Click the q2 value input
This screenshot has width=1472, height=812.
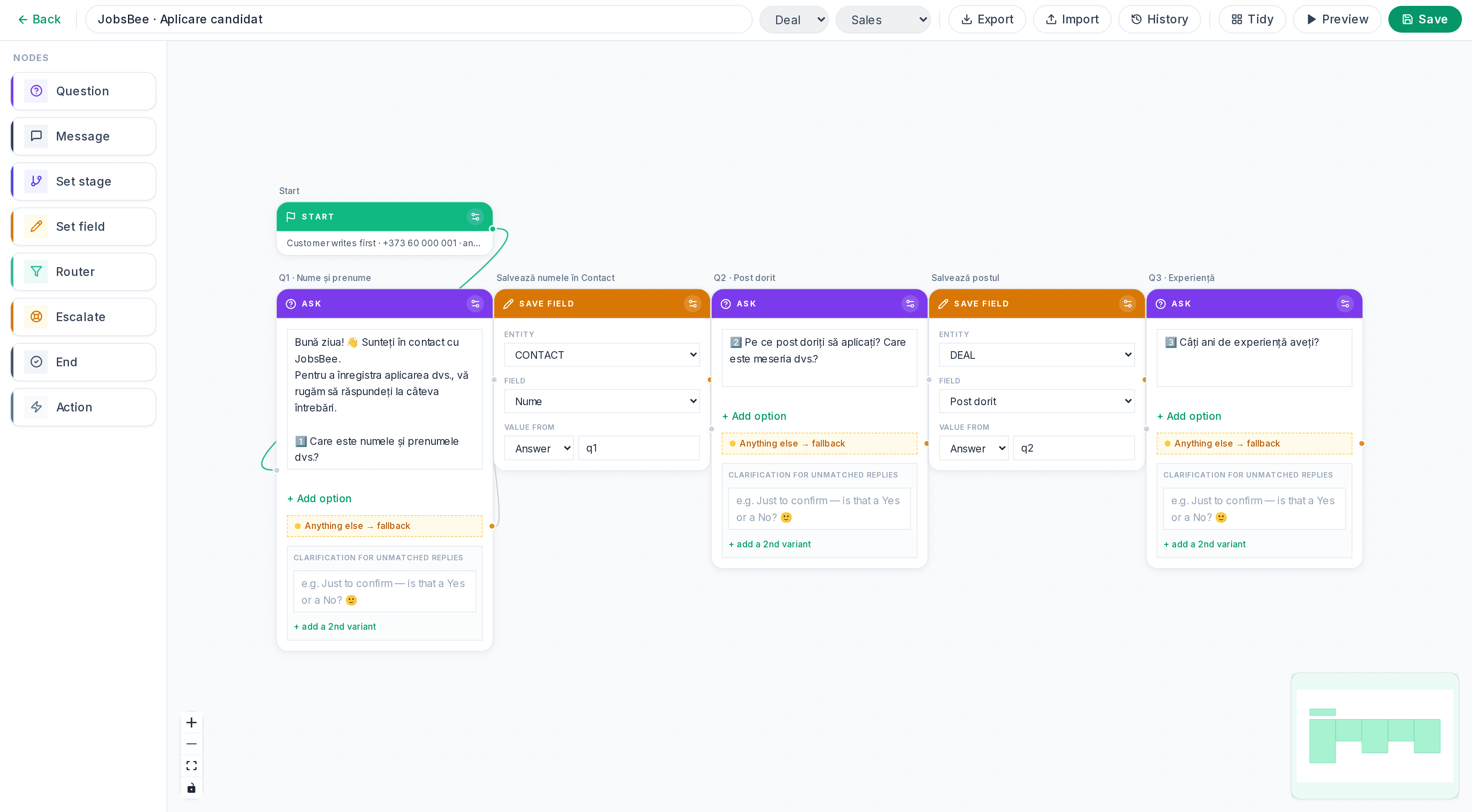tap(1074, 448)
